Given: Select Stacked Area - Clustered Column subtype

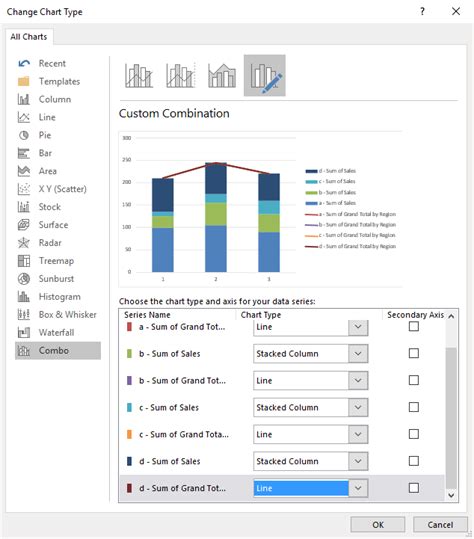Looking at the screenshot, I should (222, 75).
